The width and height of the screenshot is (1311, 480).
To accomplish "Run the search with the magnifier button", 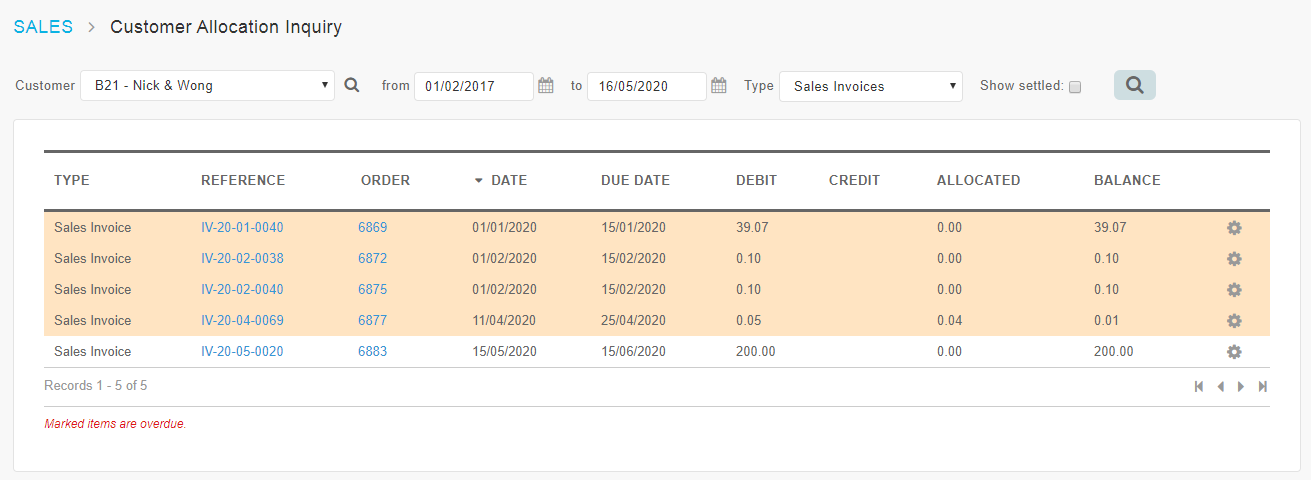I will pos(1135,85).
